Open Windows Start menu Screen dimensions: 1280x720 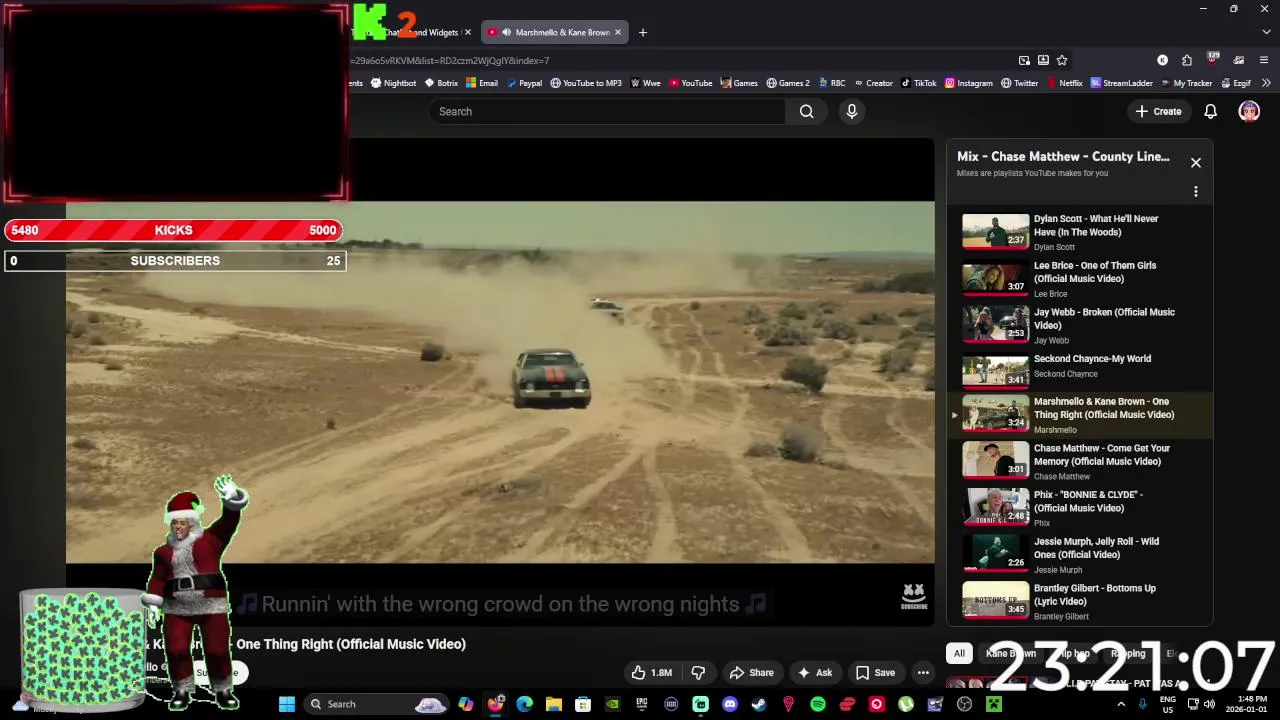(x=286, y=704)
